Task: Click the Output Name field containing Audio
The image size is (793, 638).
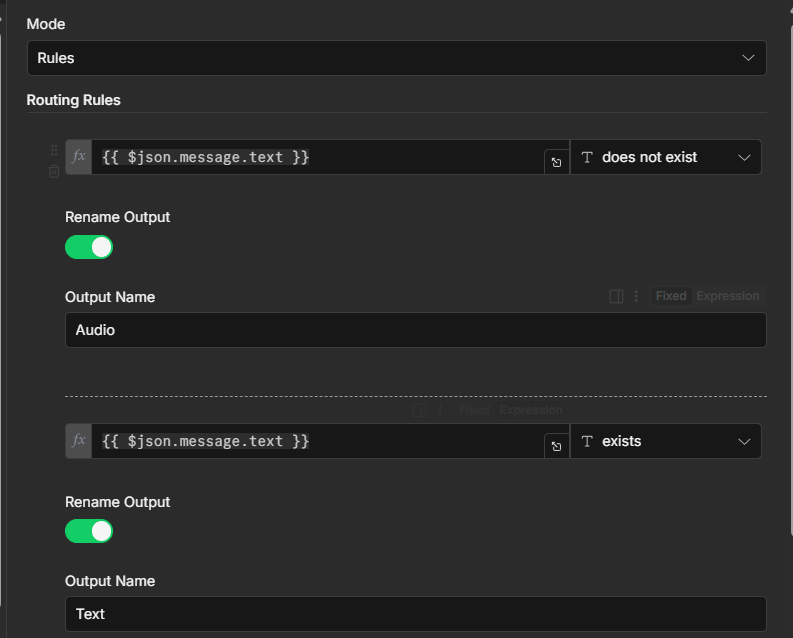Action: 415,330
